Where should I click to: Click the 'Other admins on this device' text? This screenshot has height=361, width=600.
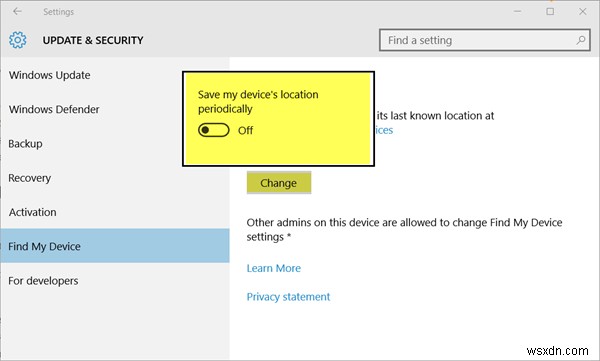(404, 229)
